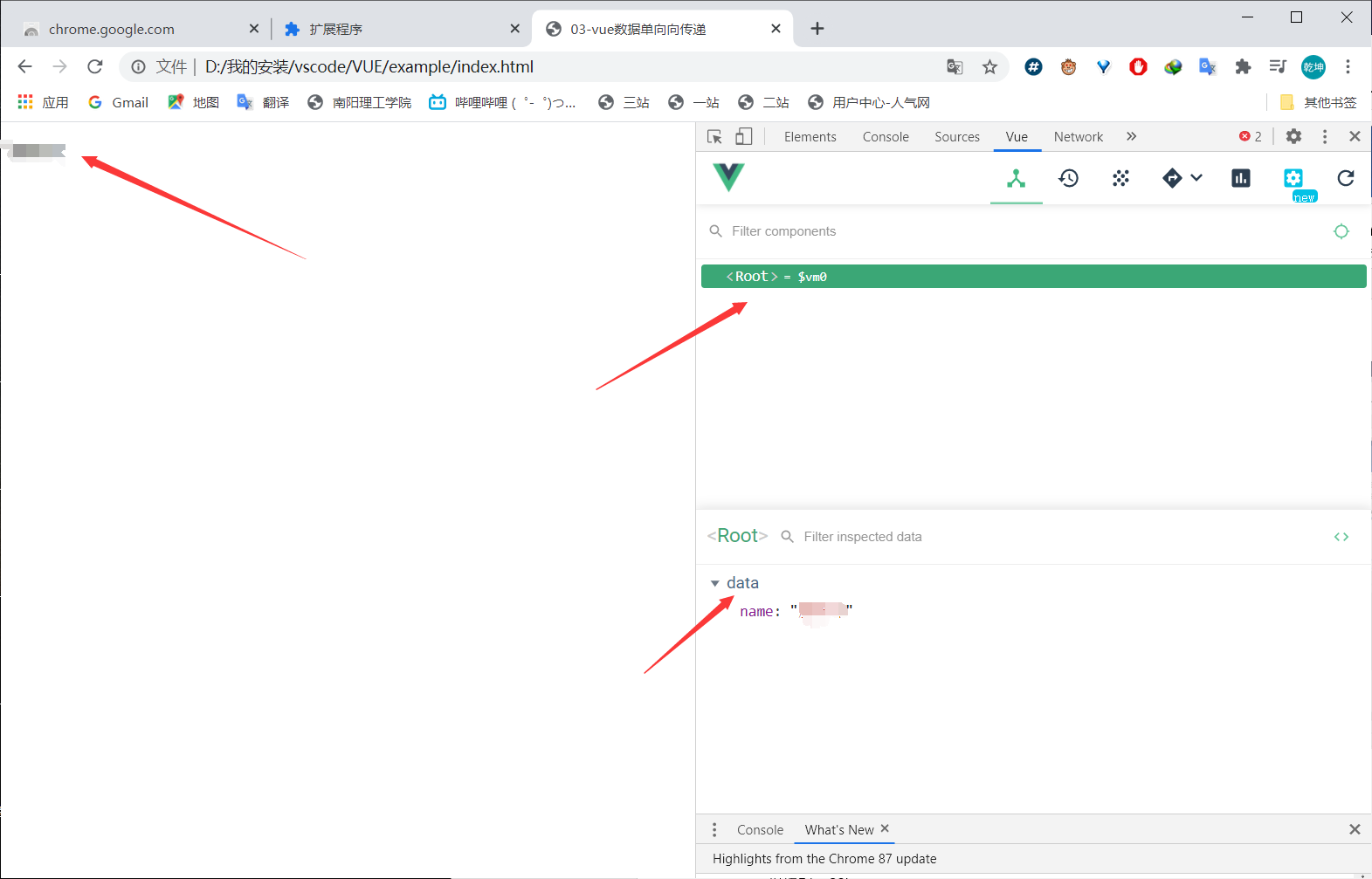Open a new browser tab
The width and height of the screenshot is (1372, 879).
tap(817, 29)
